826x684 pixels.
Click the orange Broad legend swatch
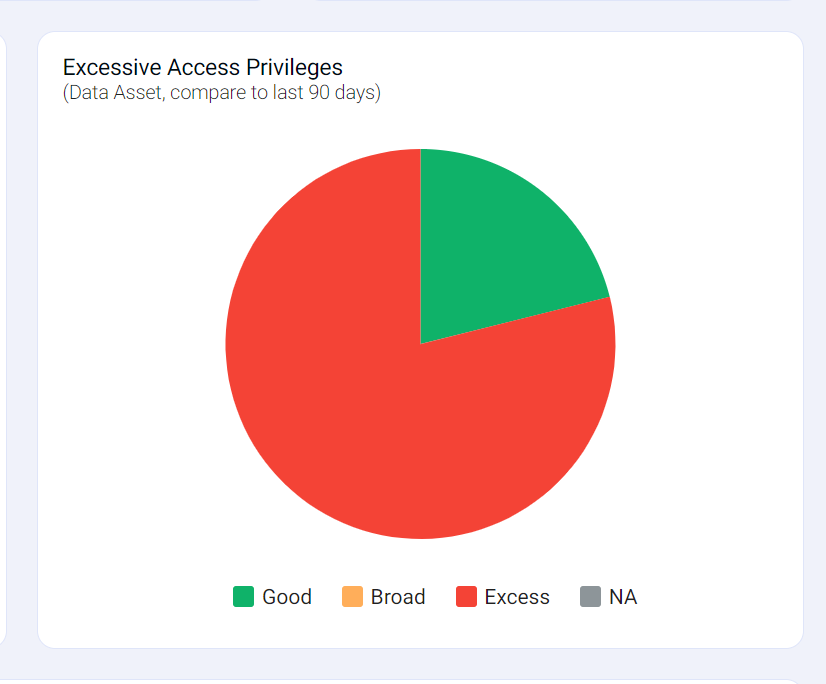pos(352,597)
